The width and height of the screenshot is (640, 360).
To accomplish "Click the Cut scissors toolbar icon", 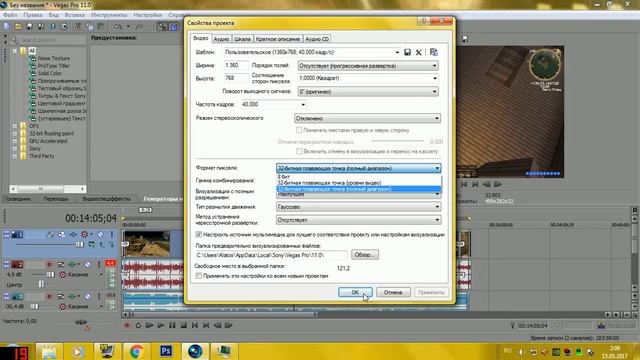I will [x=78, y=27].
